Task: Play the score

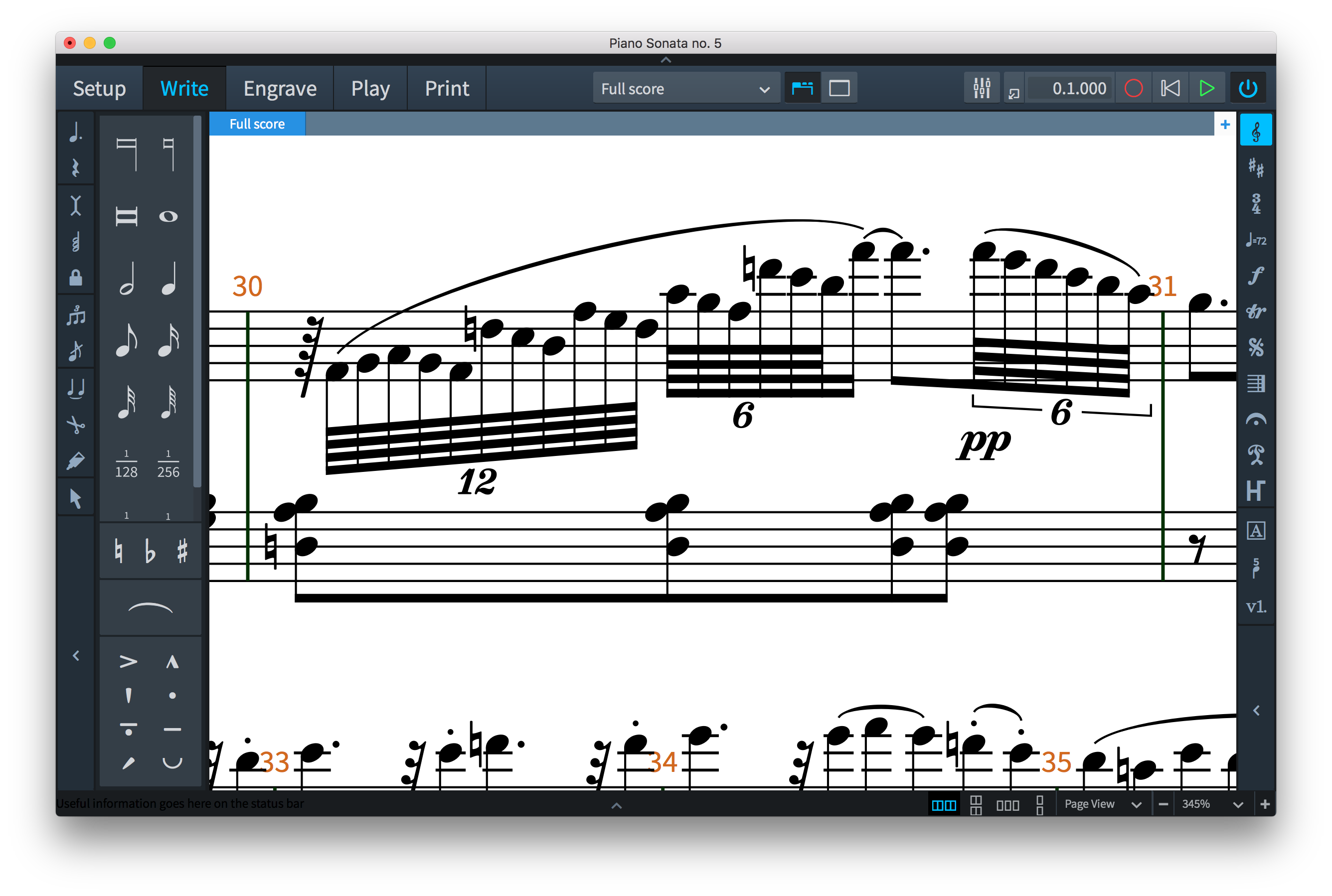Action: (x=1206, y=89)
